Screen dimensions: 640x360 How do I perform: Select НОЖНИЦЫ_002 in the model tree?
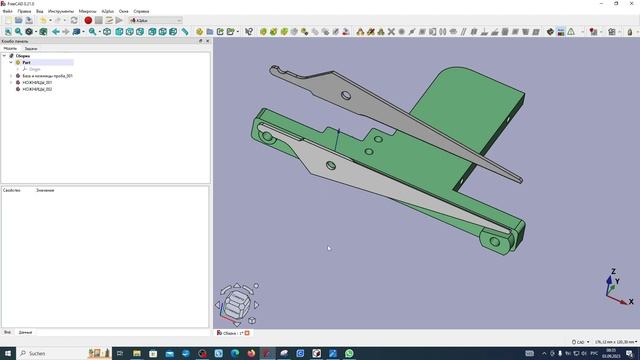pyautogui.click(x=37, y=89)
